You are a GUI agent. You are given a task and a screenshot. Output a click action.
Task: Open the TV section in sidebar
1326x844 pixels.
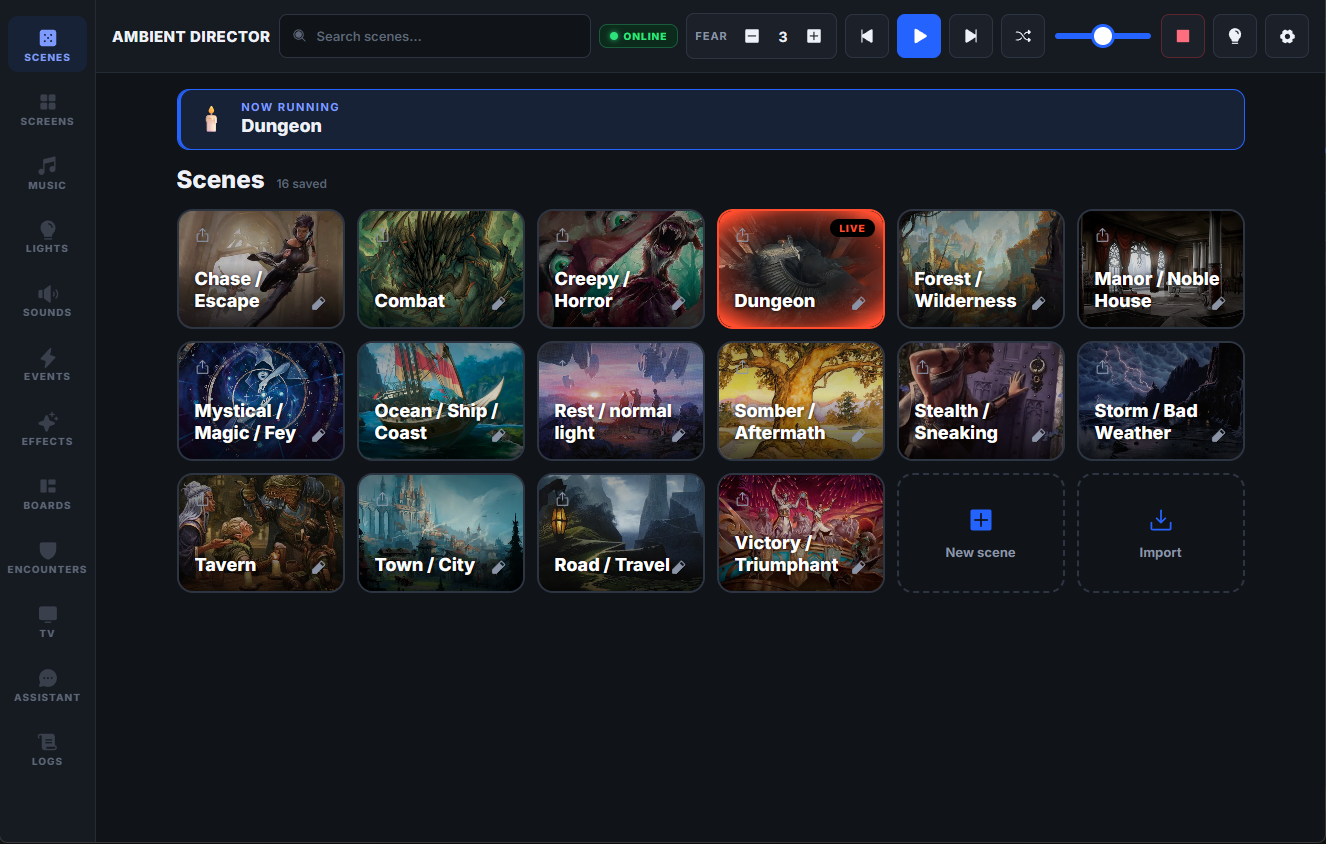coord(47,621)
